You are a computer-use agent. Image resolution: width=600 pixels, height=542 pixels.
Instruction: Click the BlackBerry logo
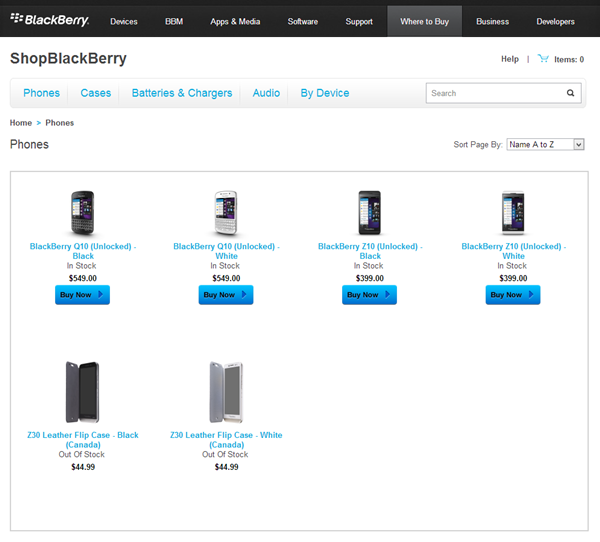coord(49,20)
